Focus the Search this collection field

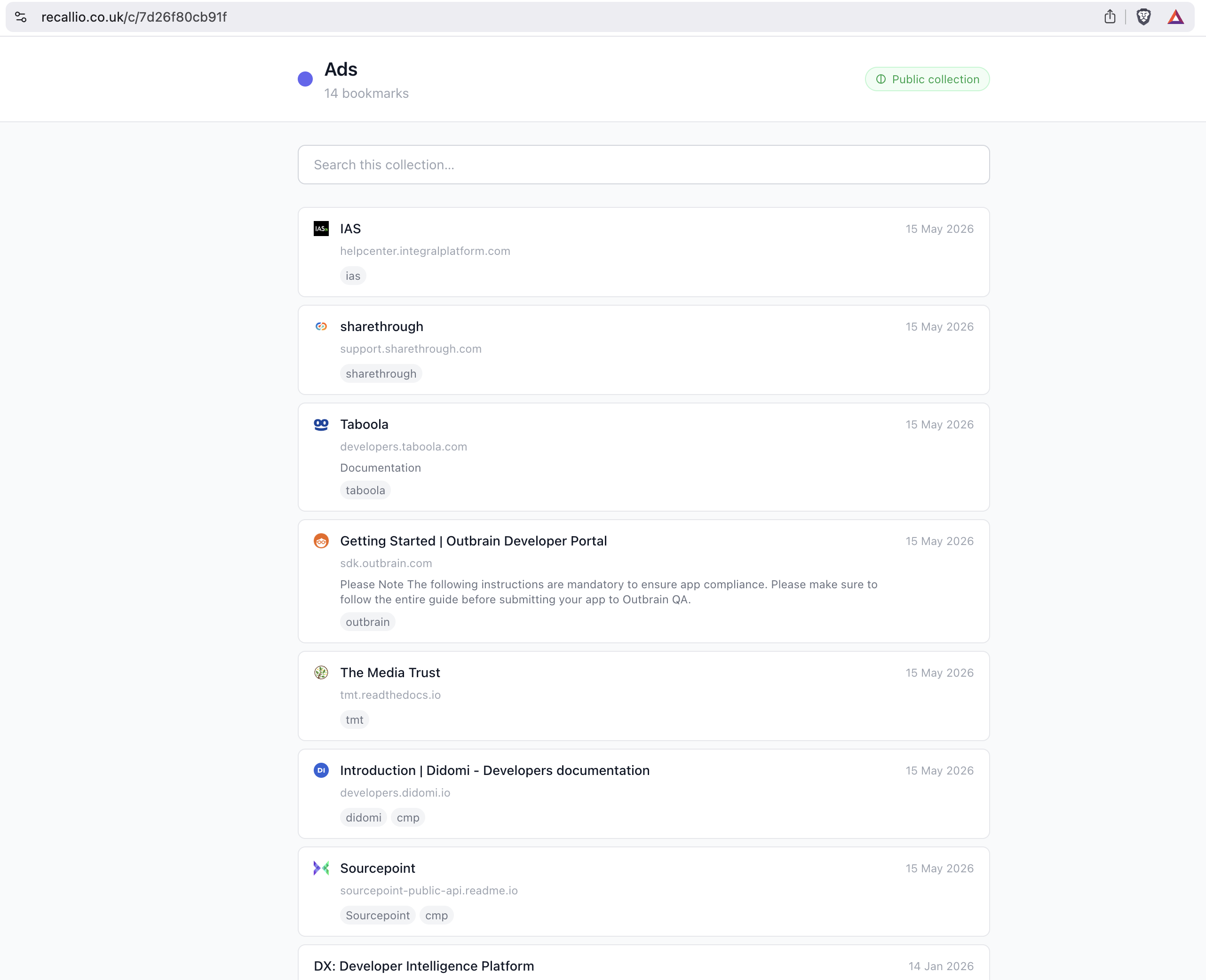pos(643,165)
